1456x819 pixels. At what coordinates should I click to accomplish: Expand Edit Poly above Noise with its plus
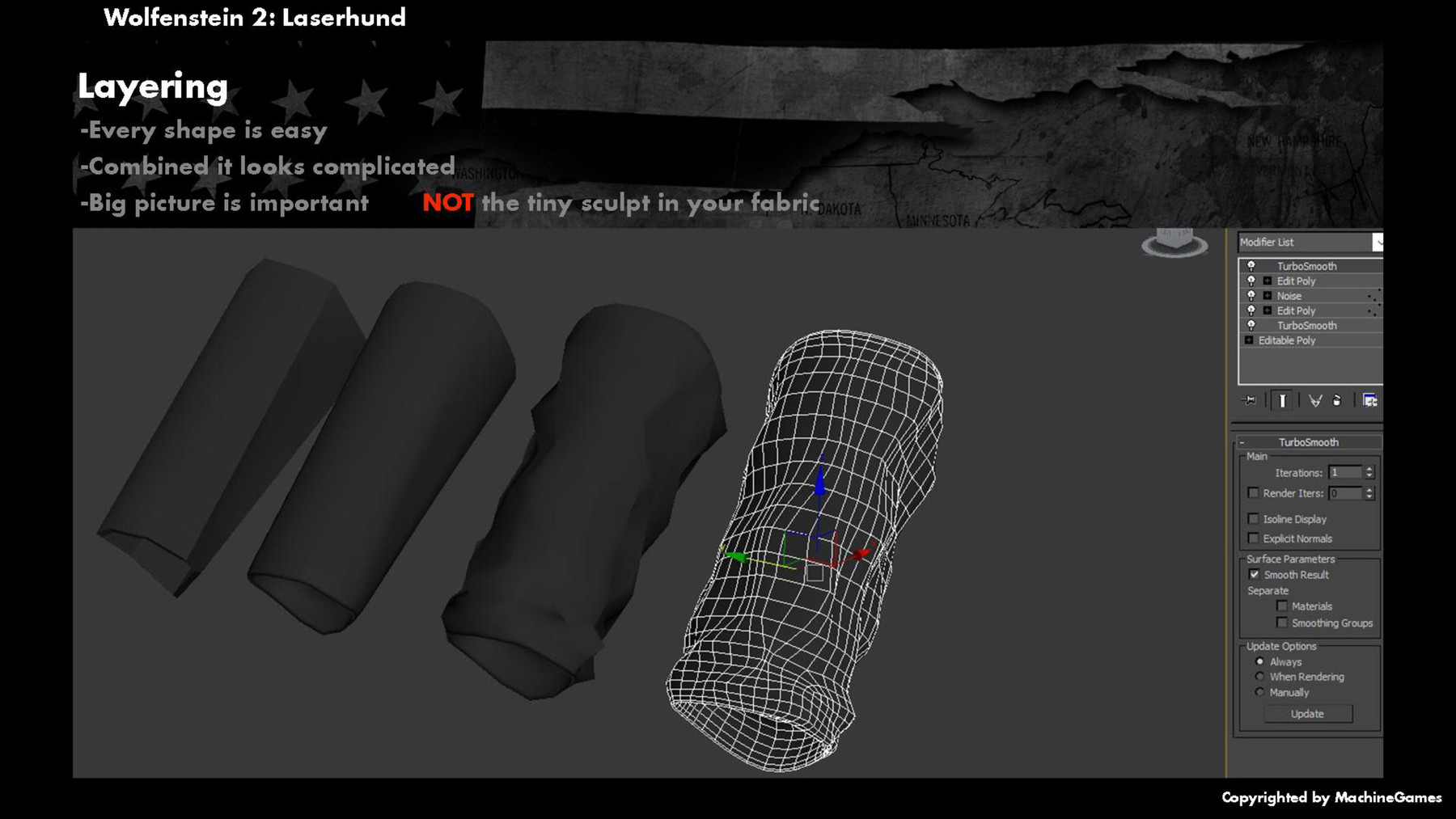(x=1268, y=281)
